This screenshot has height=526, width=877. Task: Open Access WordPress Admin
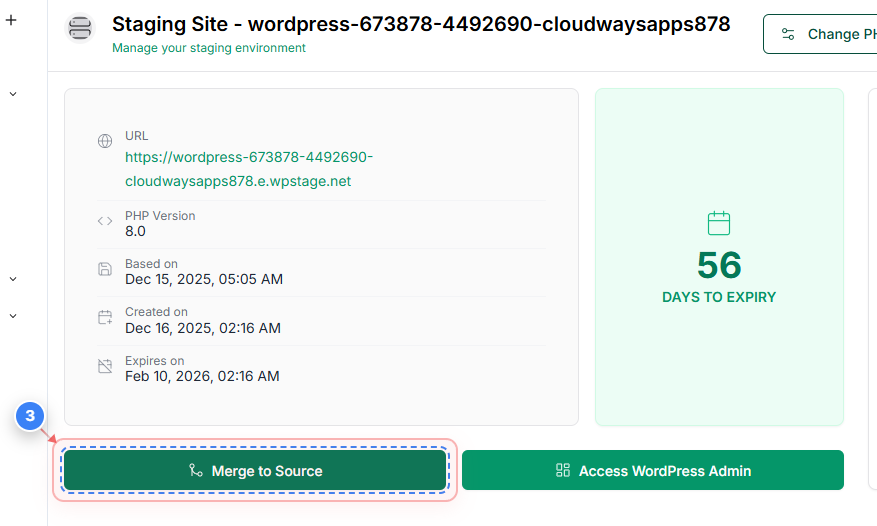653,470
